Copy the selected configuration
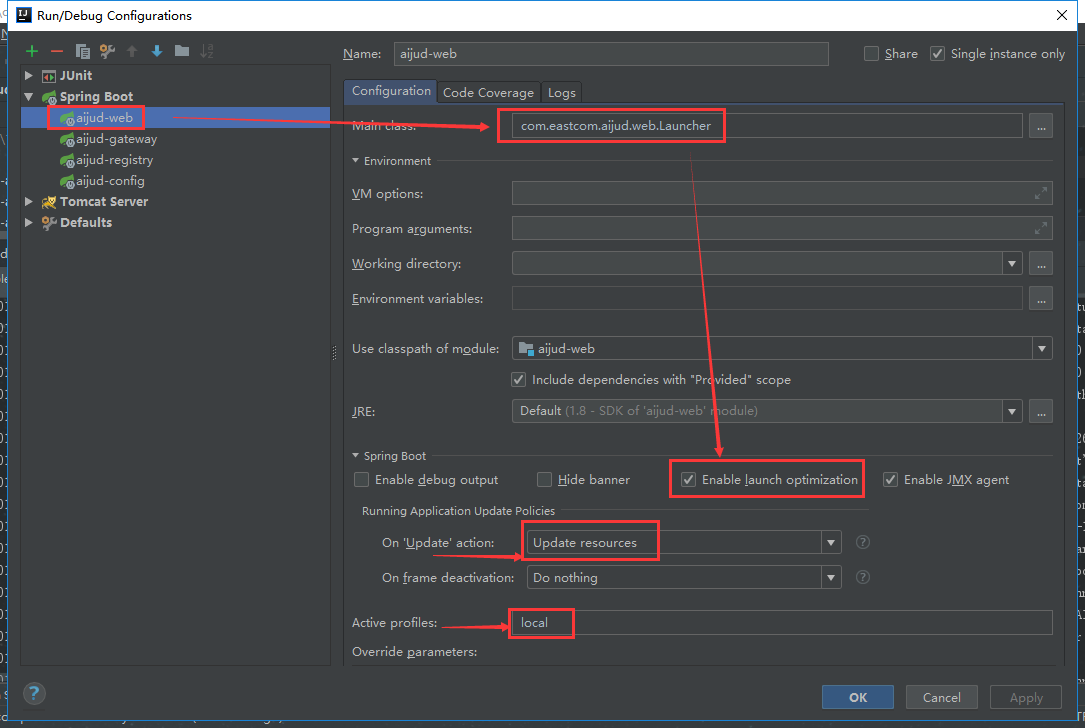Screen dimensions: 1085x728 pyautogui.click(x=82, y=51)
